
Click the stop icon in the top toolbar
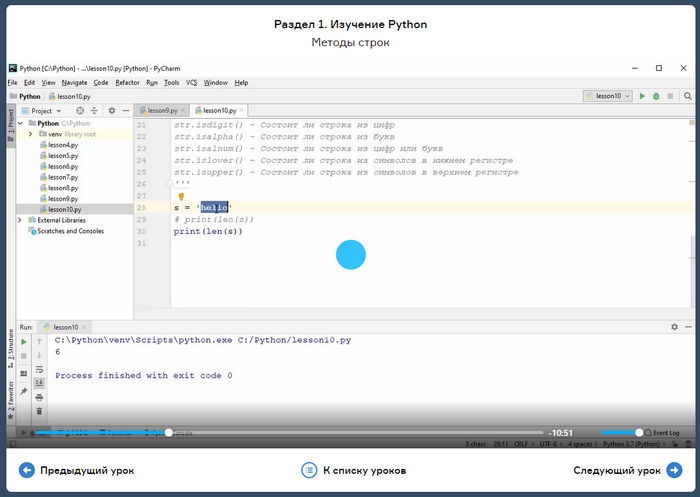[x=670, y=96]
